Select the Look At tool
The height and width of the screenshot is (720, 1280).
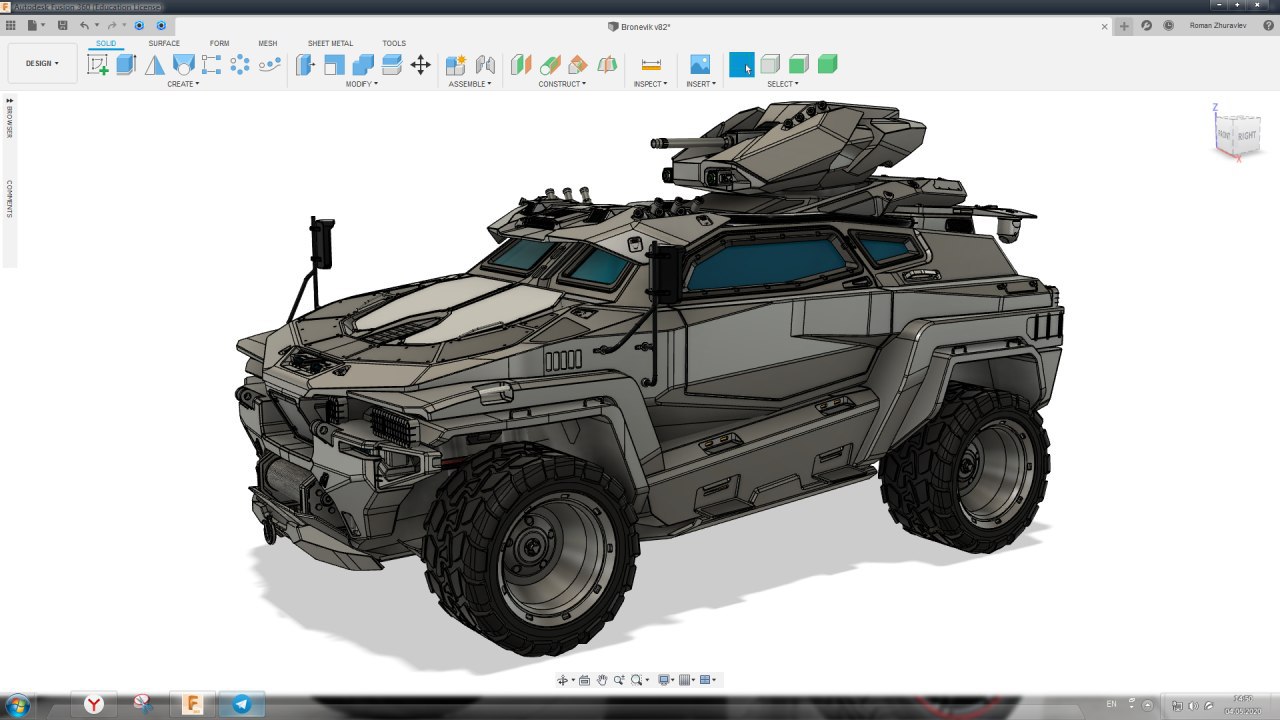[x=585, y=680]
